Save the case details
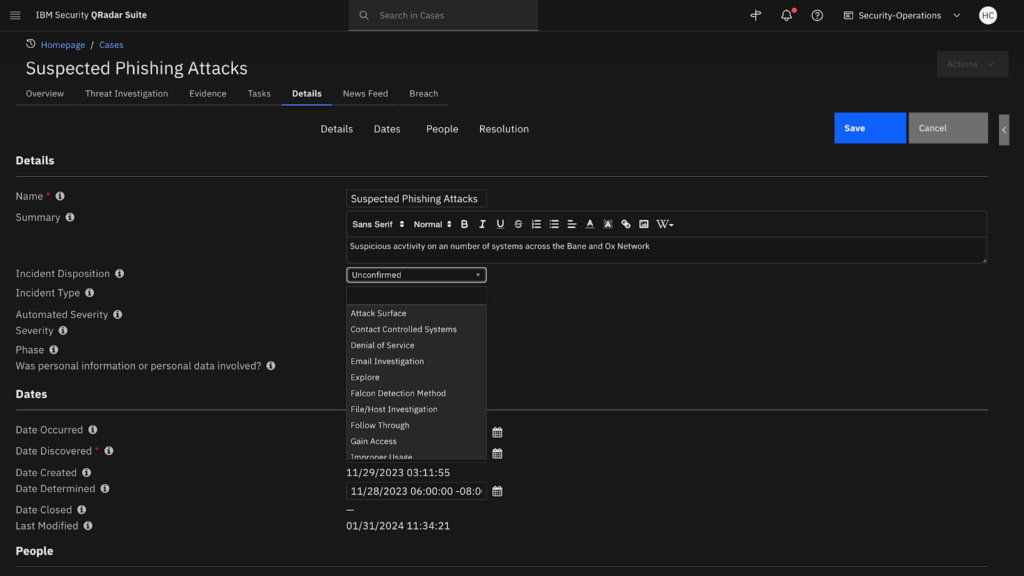The width and height of the screenshot is (1024, 576). [x=869, y=128]
